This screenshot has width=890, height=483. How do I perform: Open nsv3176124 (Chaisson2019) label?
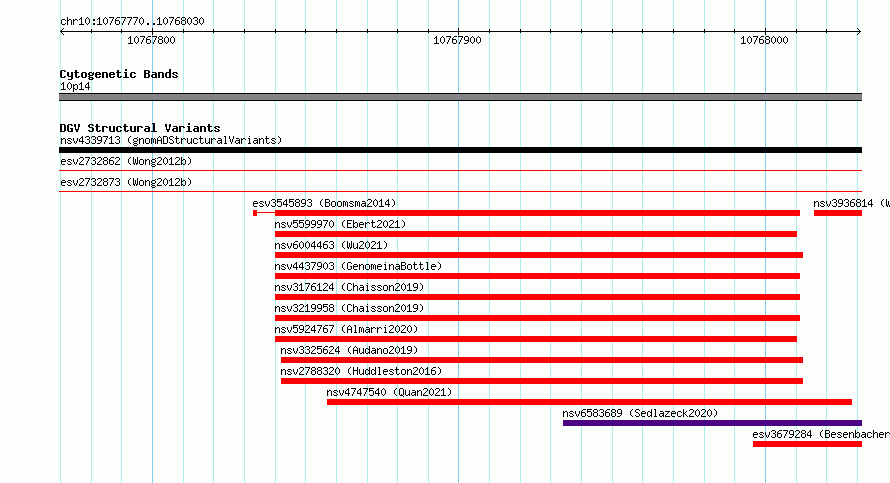[x=349, y=287]
